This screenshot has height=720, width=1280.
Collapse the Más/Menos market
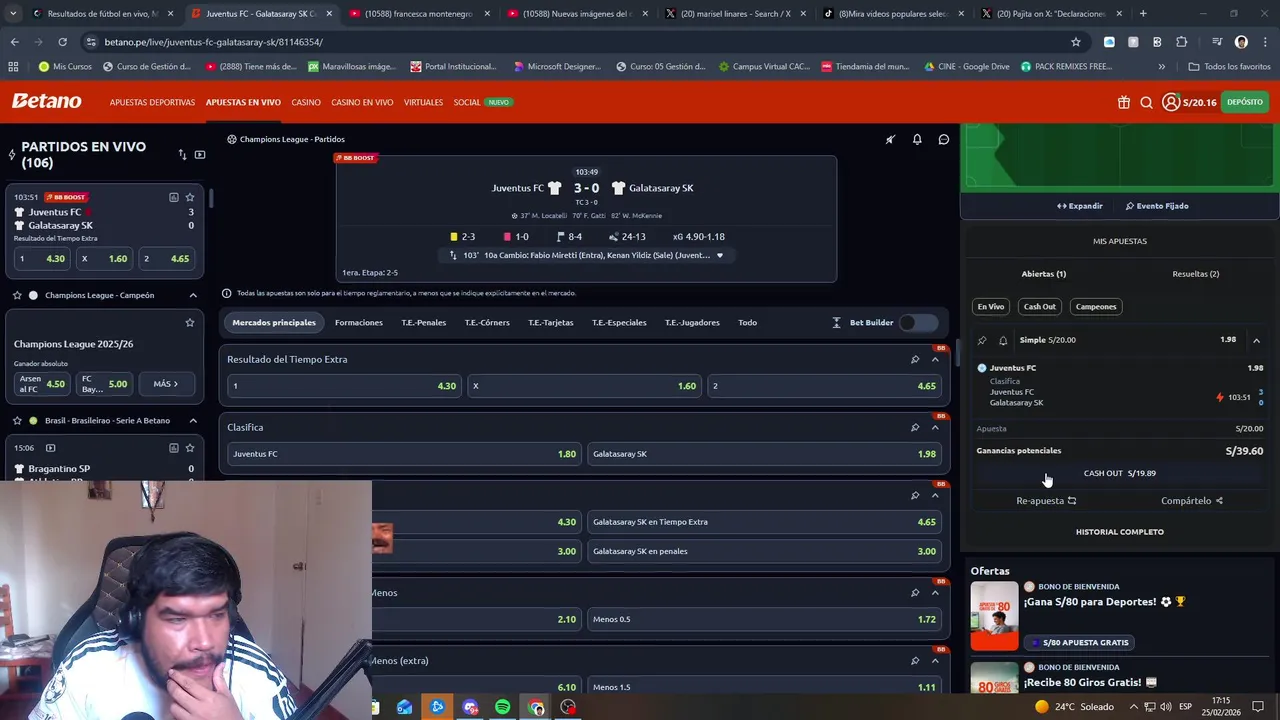click(x=936, y=592)
